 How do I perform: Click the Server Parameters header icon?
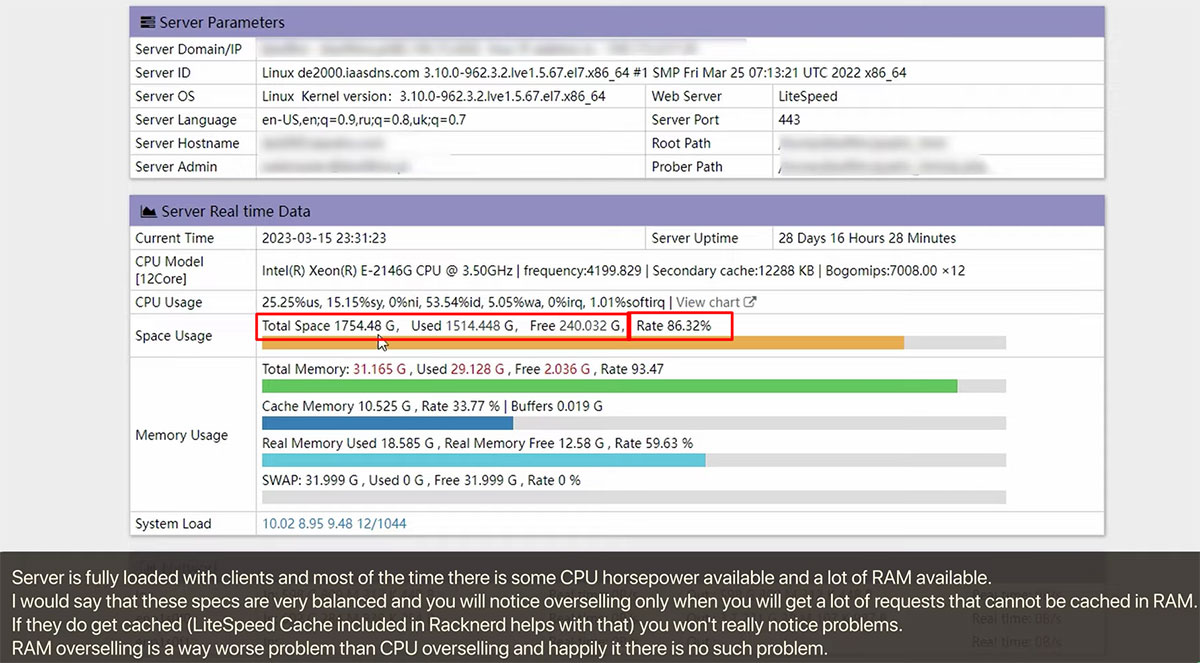[x=148, y=22]
